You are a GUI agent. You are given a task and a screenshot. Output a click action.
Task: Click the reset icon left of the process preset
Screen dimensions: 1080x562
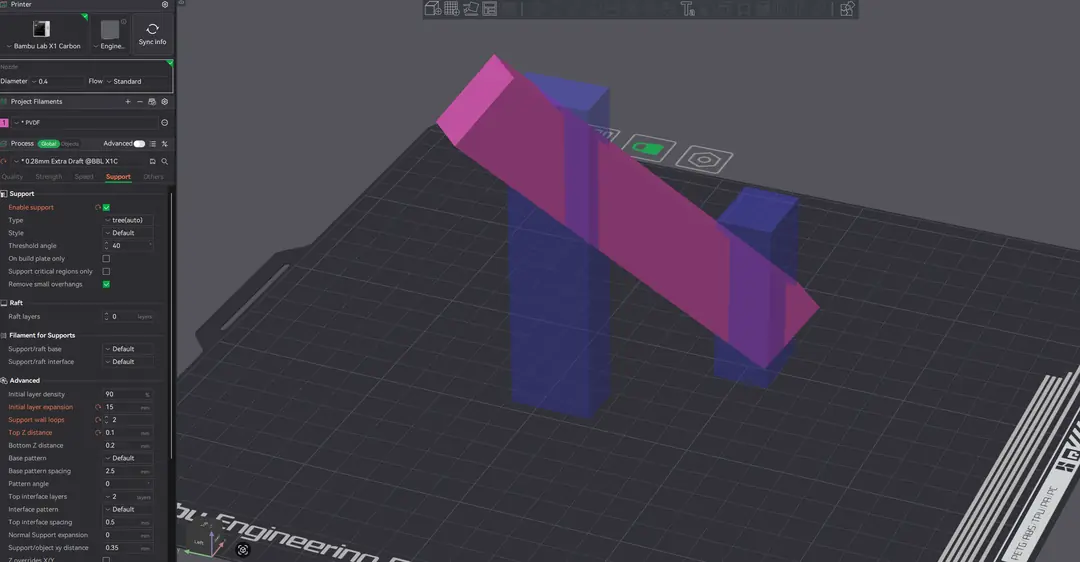click(x=3, y=161)
